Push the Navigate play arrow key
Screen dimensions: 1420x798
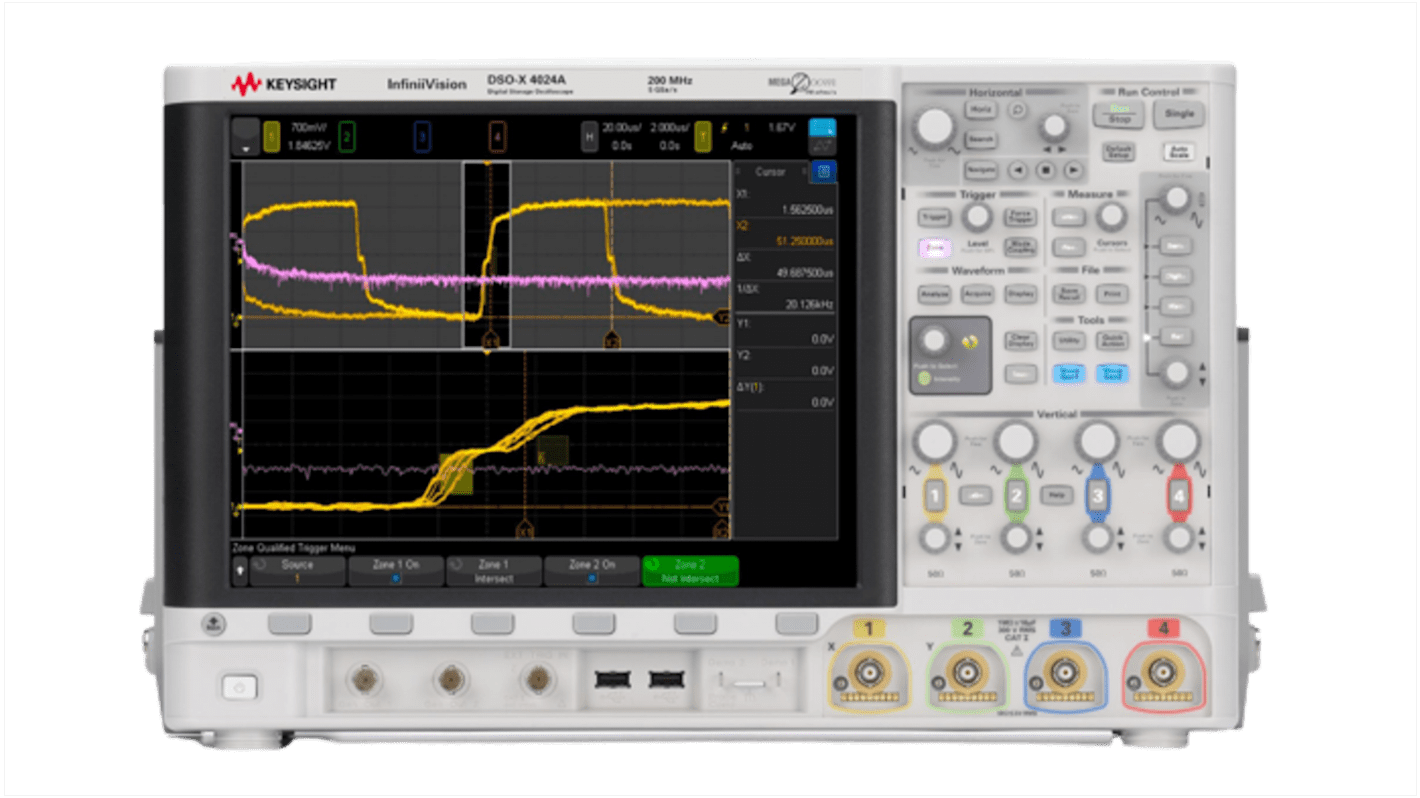[1074, 170]
